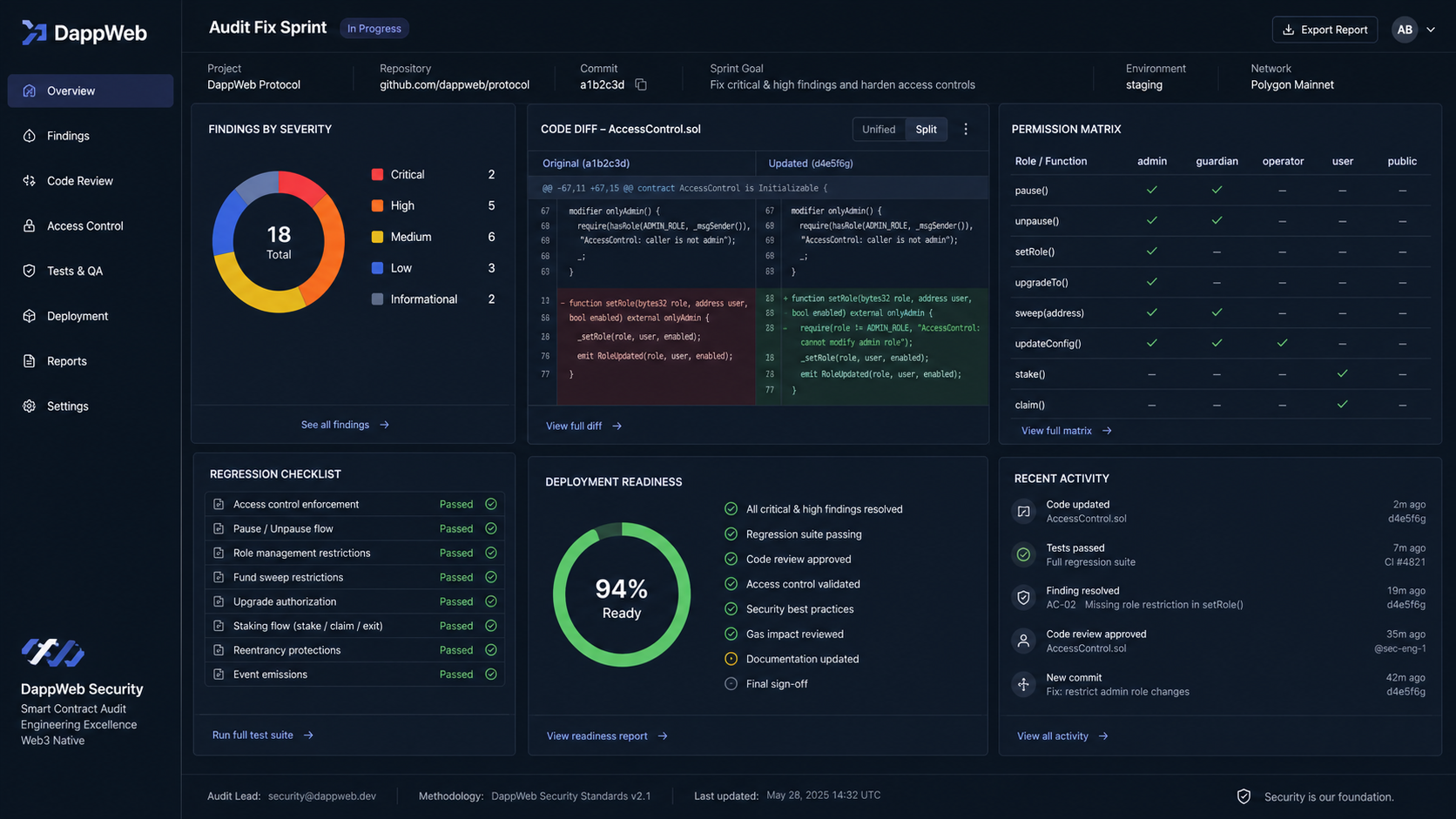Viewport: 1456px width, 819px height.
Task: Toggle the Documentation updated status indicator
Action: click(731, 659)
